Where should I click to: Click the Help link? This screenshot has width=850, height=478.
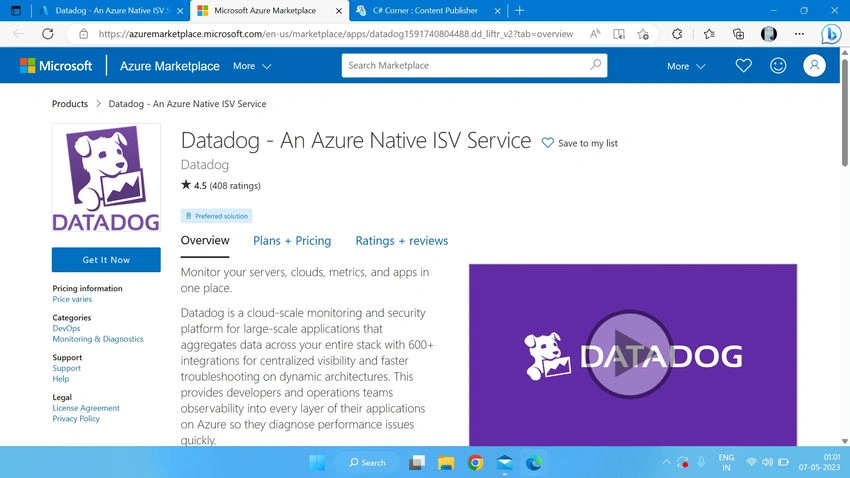coord(61,379)
